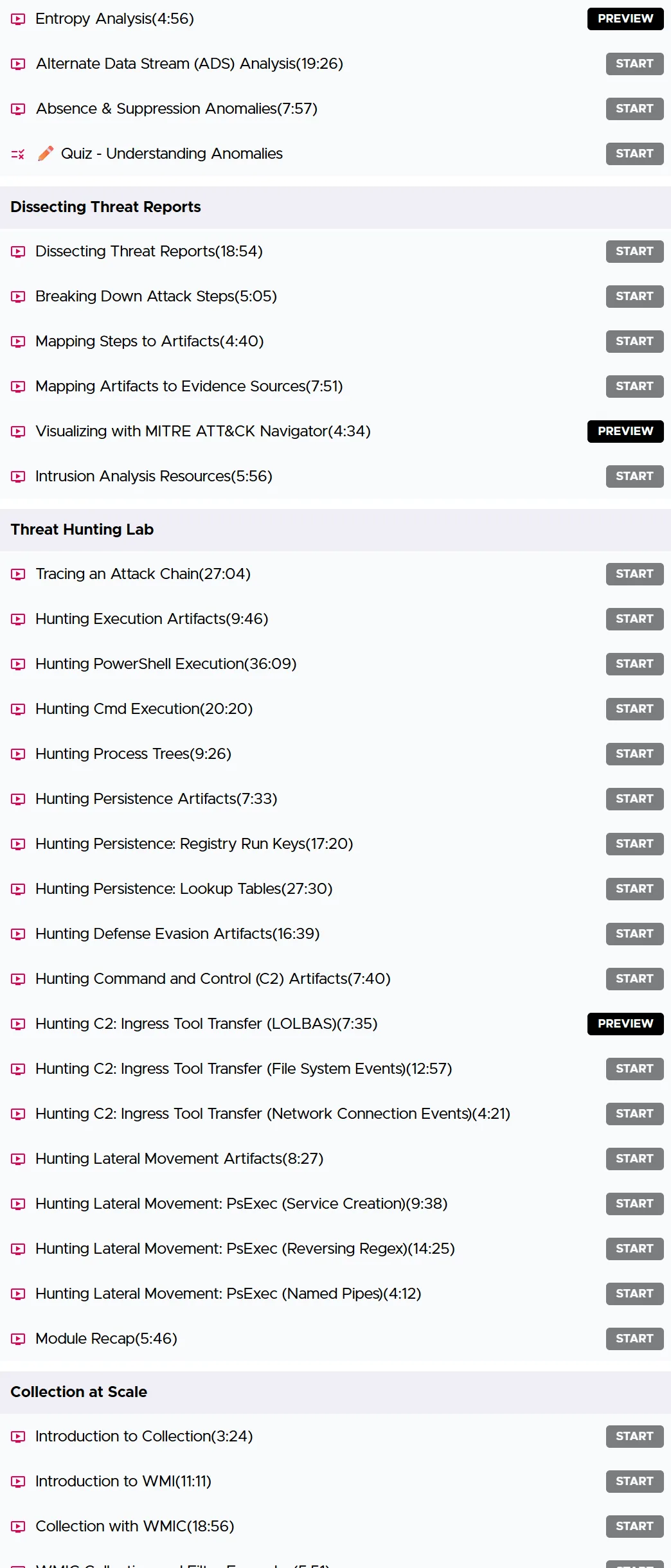Click the video icon for Intrusion Analysis Resources
The width and height of the screenshot is (671, 1568).
[18, 477]
